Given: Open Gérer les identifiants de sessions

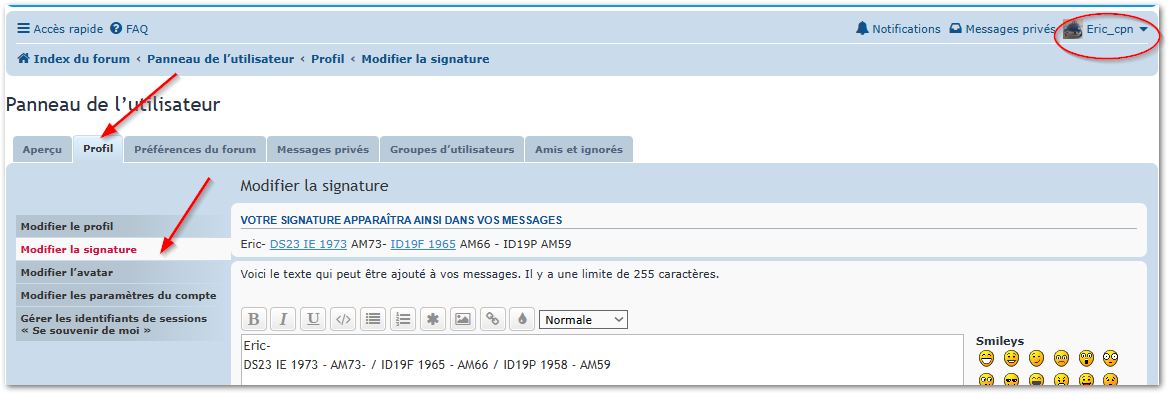Looking at the screenshot, I should coord(123,324).
